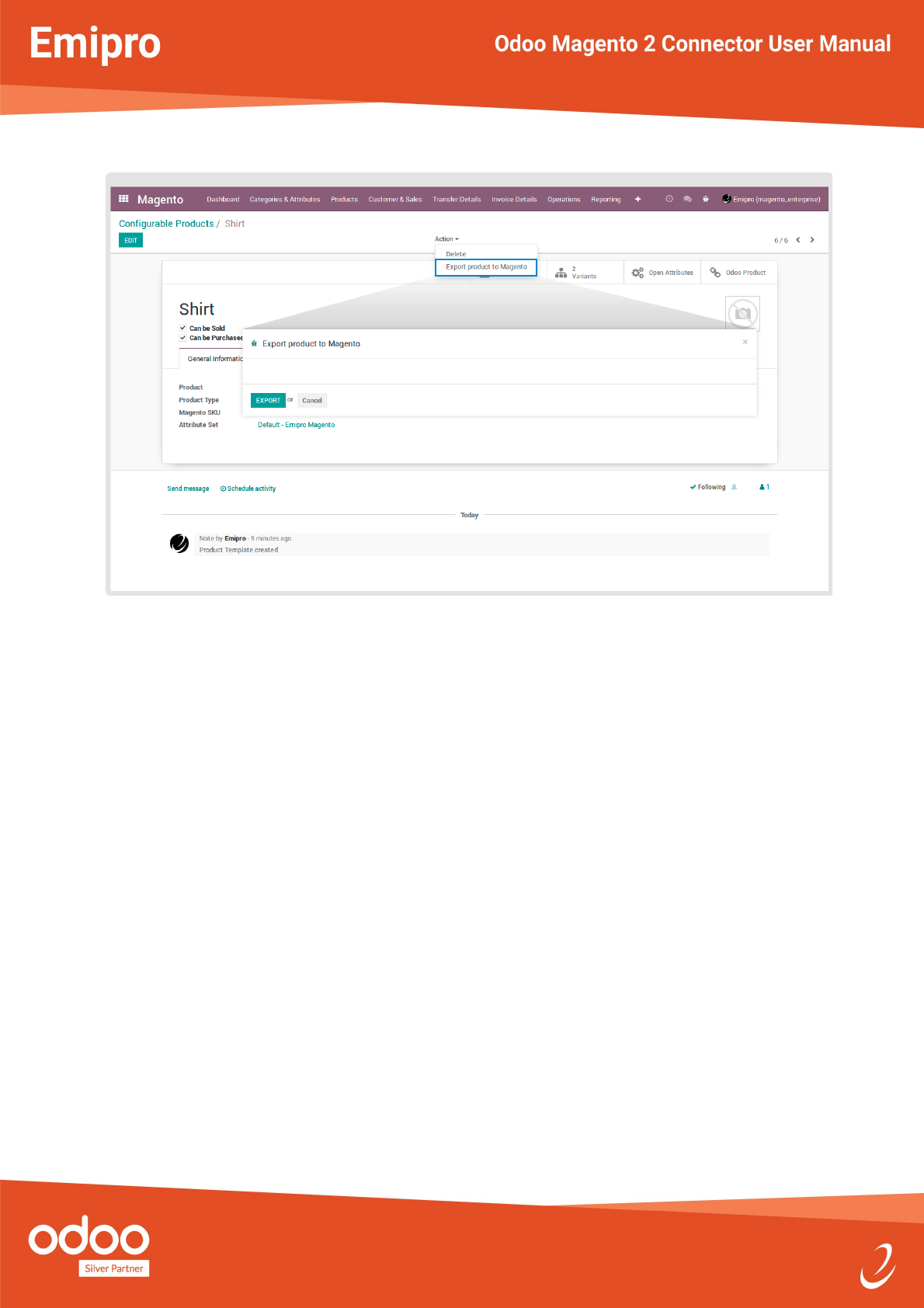Image resolution: width=924 pixels, height=1308 pixels.
Task: Click the Open Attributes button
Action: point(662,273)
